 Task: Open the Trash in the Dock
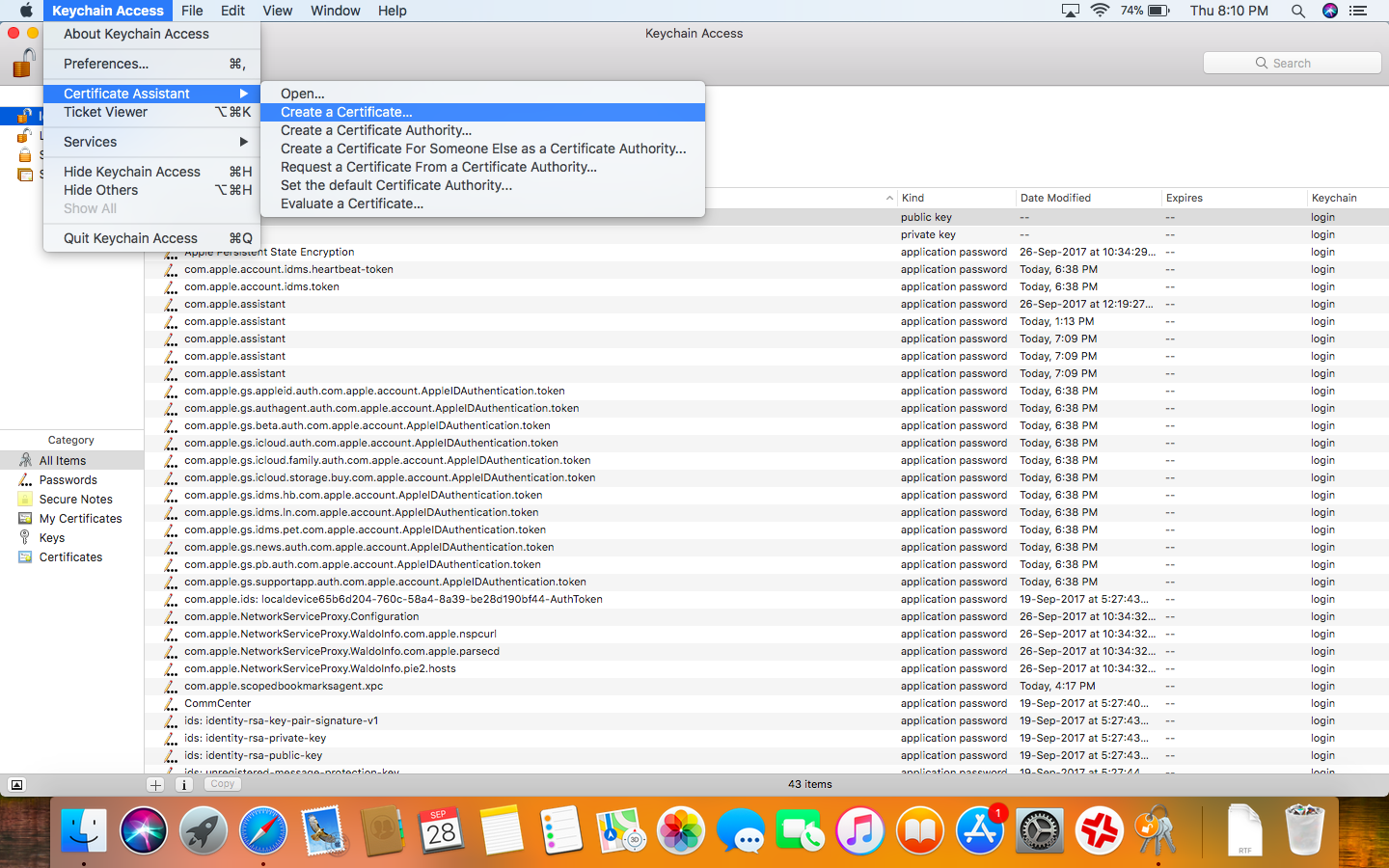tap(1304, 830)
